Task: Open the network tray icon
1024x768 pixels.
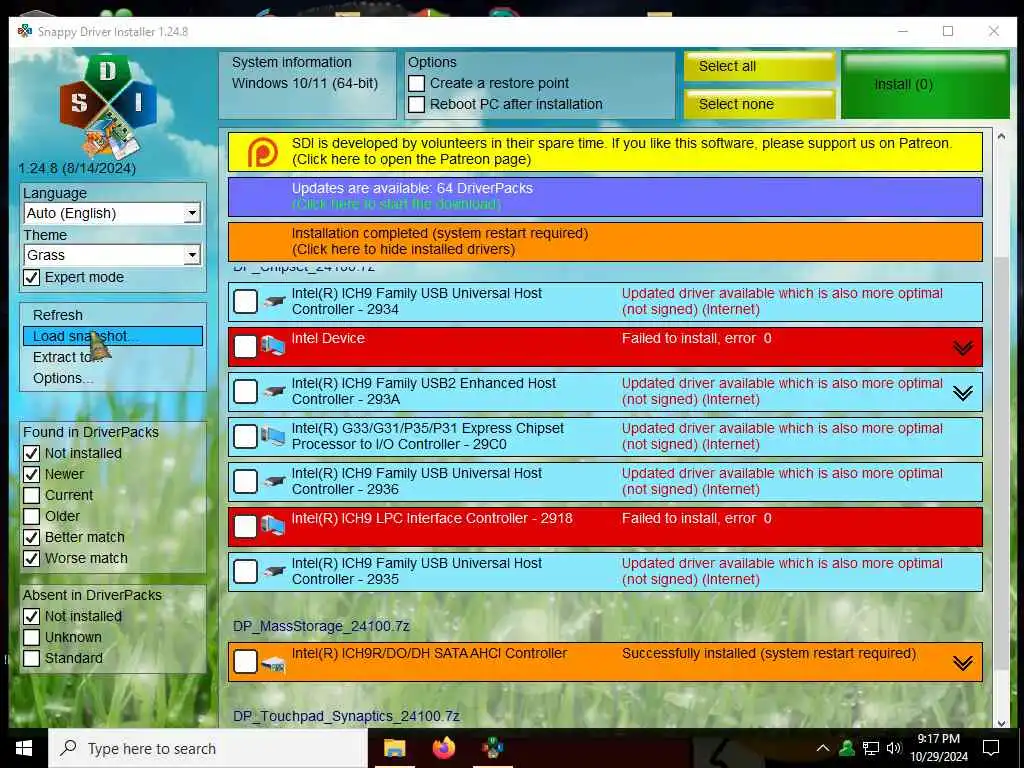Action: coord(871,748)
